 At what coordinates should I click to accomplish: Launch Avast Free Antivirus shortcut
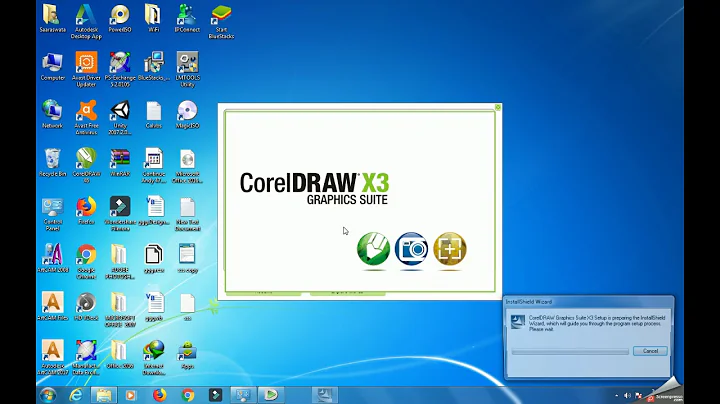[x=86, y=118]
